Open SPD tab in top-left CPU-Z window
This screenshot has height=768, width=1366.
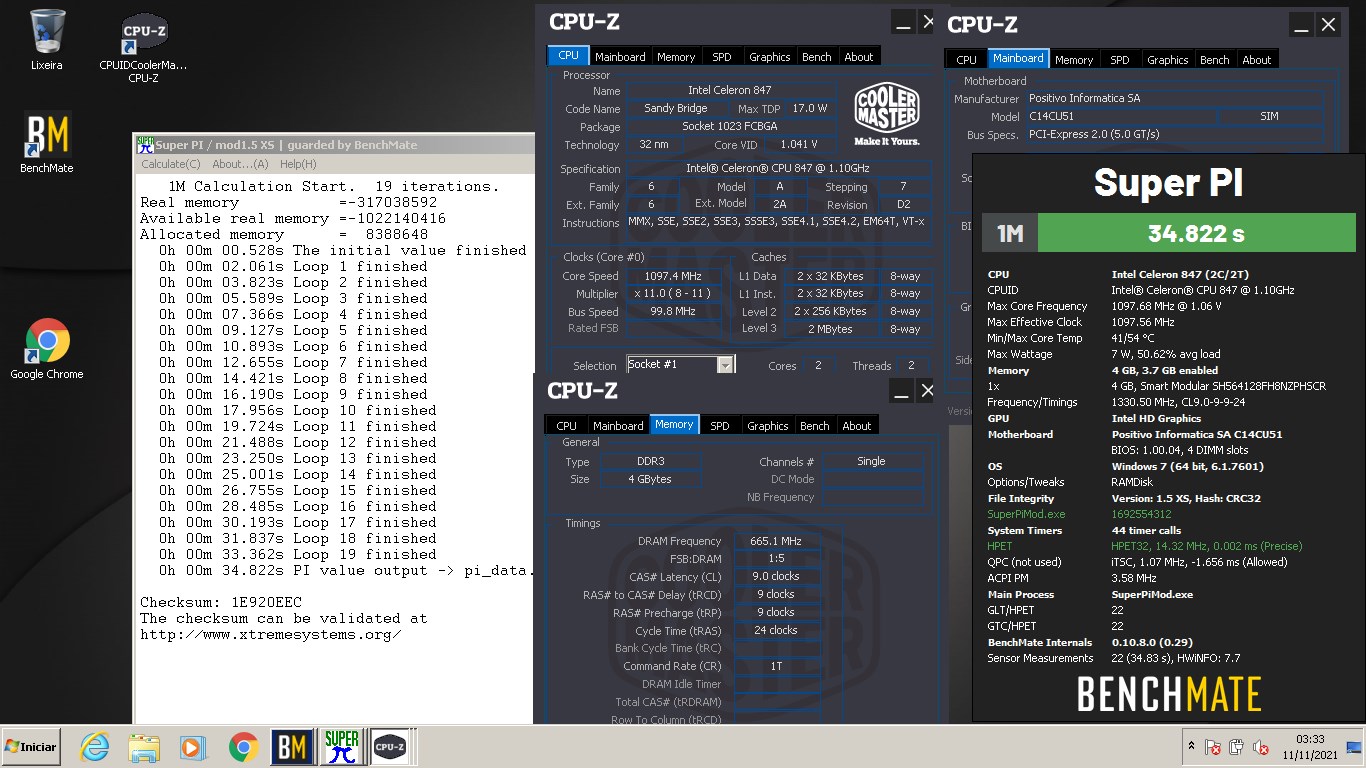coord(722,57)
